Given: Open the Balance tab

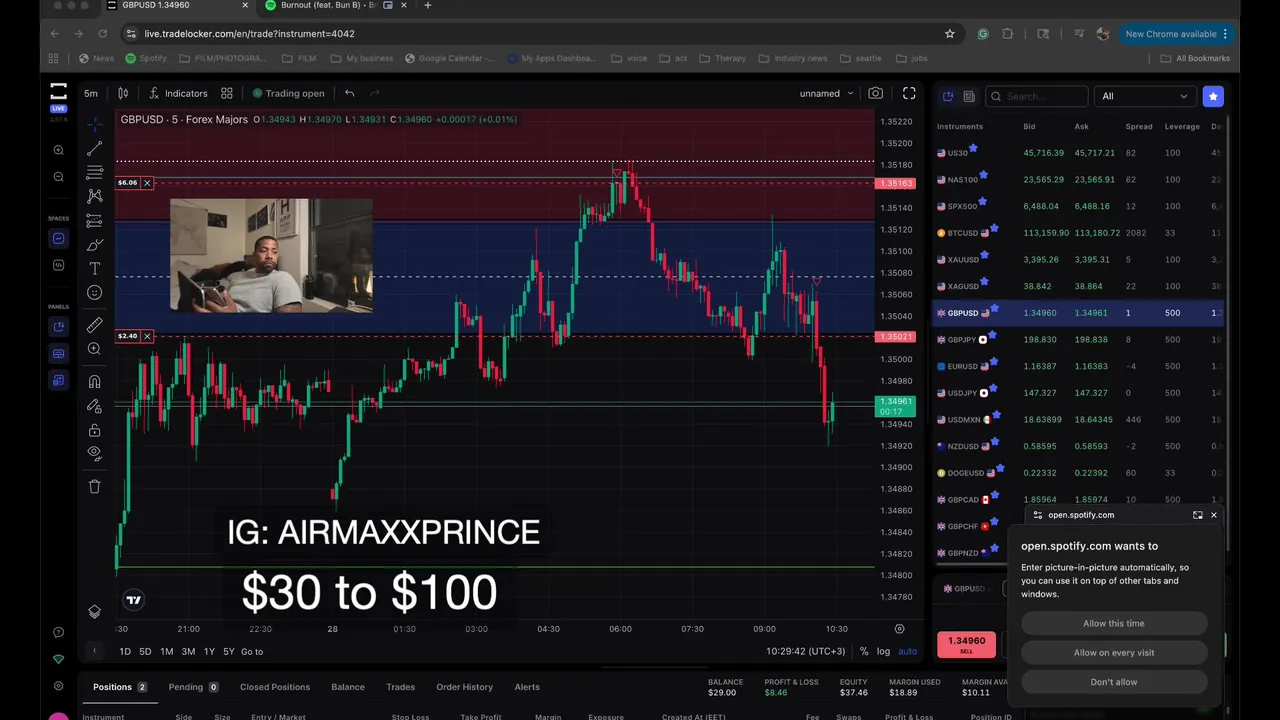Looking at the screenshot, I should click(x=348, y=687).
